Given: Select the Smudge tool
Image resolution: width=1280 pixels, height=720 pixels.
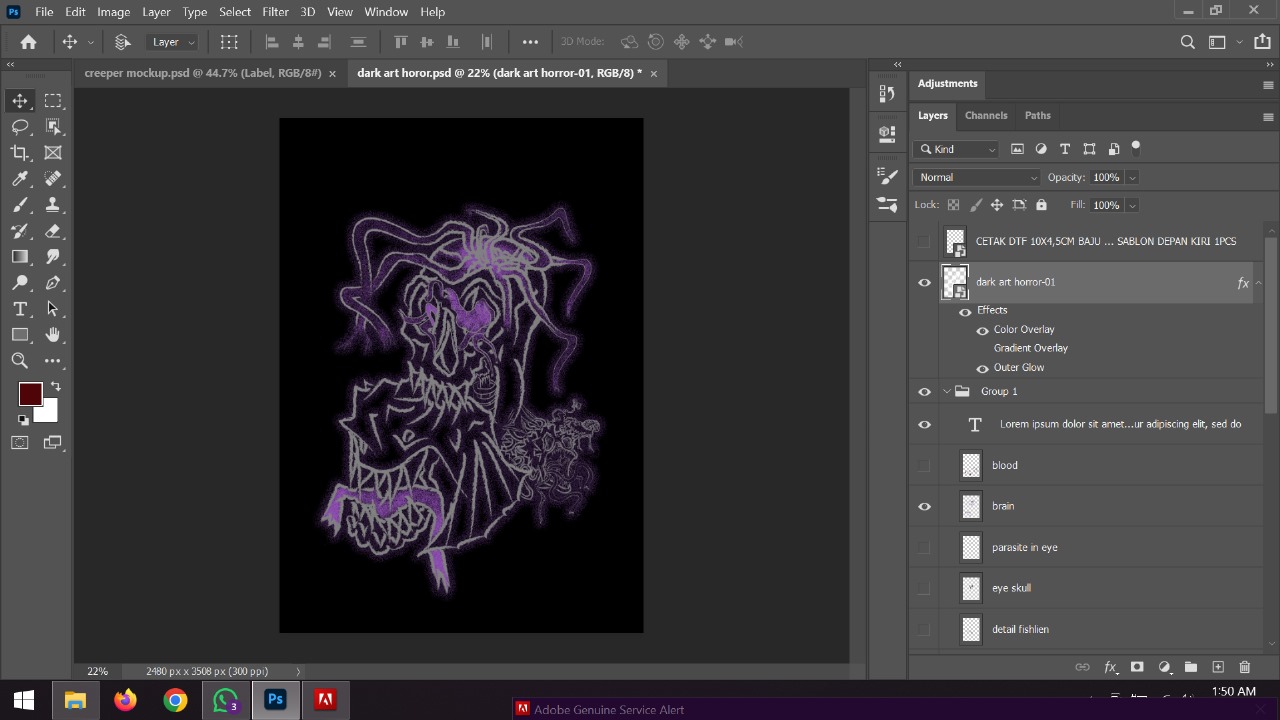Looking at the screenshot, I should (53, 257).
